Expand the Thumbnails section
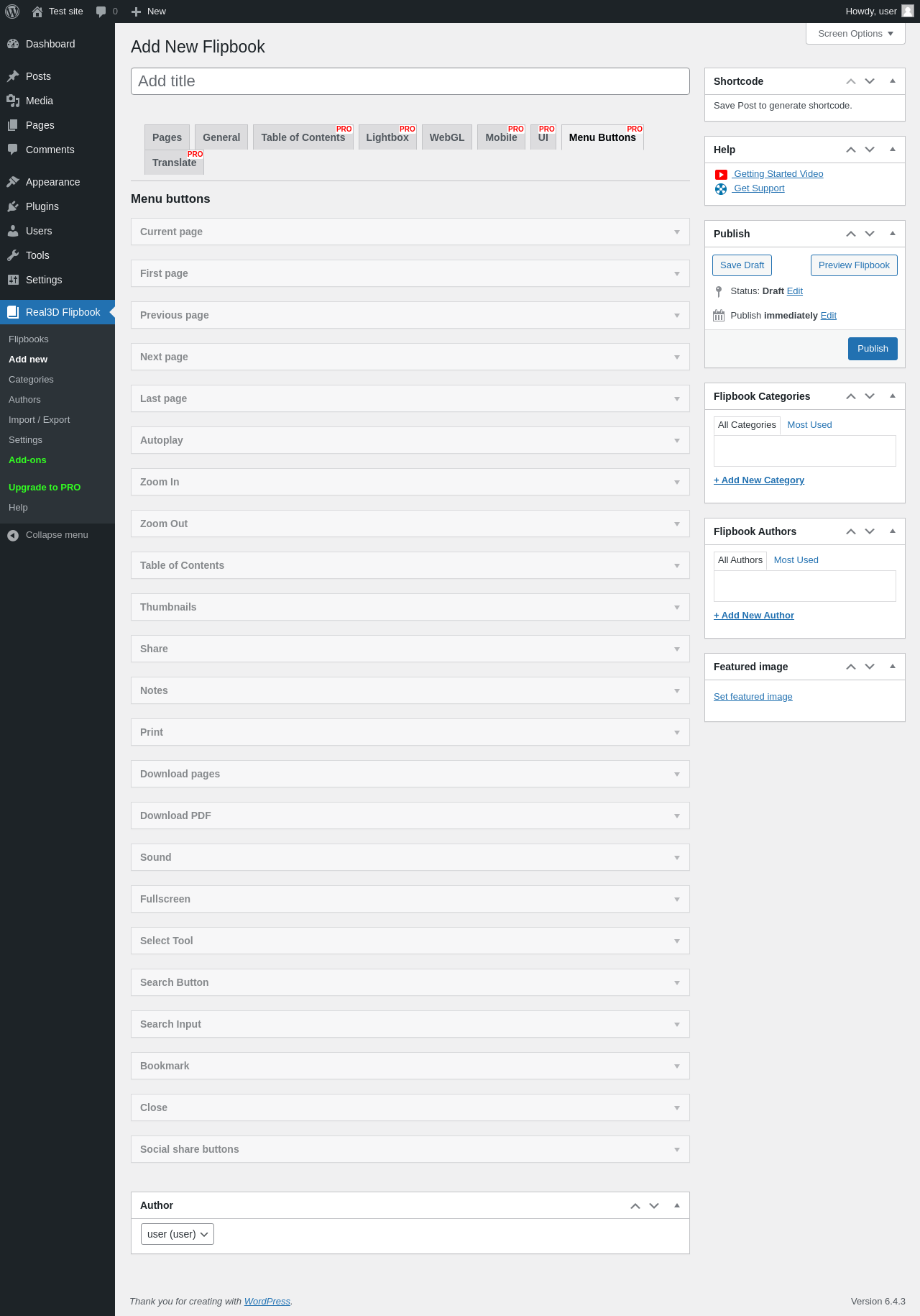The height and width of the screenshot is (1316, 920). click(410, 607)
